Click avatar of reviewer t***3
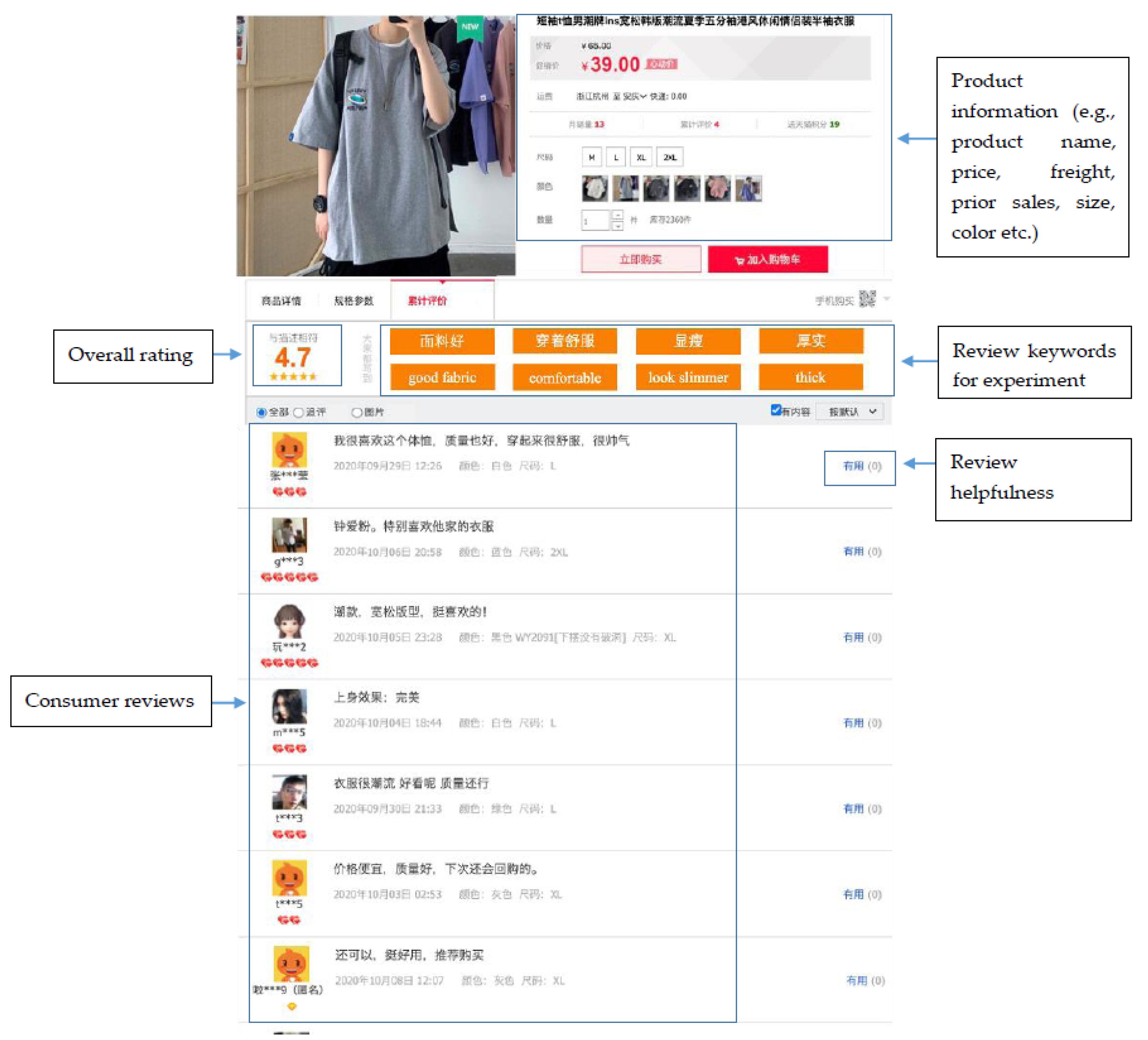This screenshot has height=1040, width=1148. (x=289, y=792)
